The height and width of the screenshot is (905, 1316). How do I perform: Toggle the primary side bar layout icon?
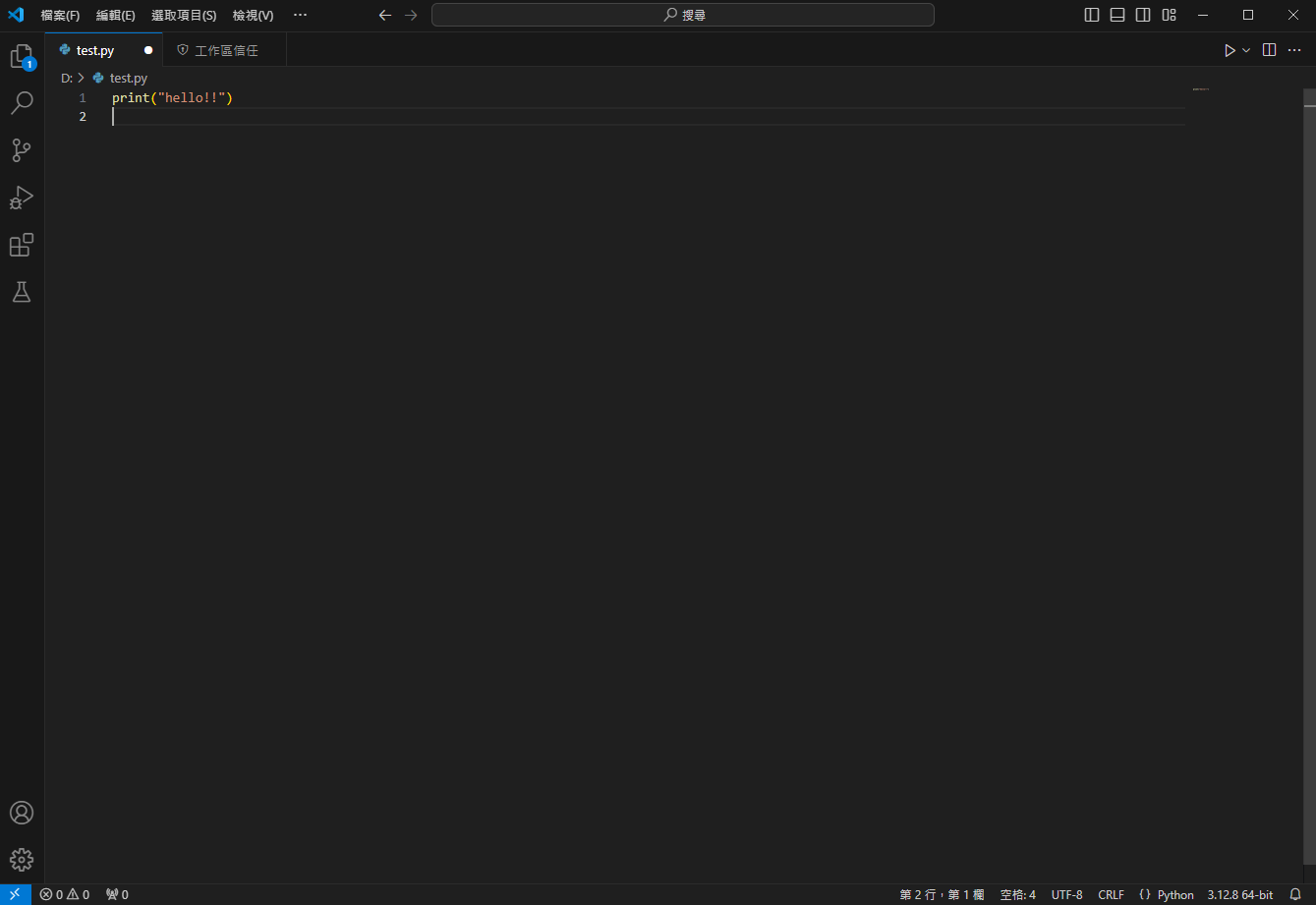1091,15
